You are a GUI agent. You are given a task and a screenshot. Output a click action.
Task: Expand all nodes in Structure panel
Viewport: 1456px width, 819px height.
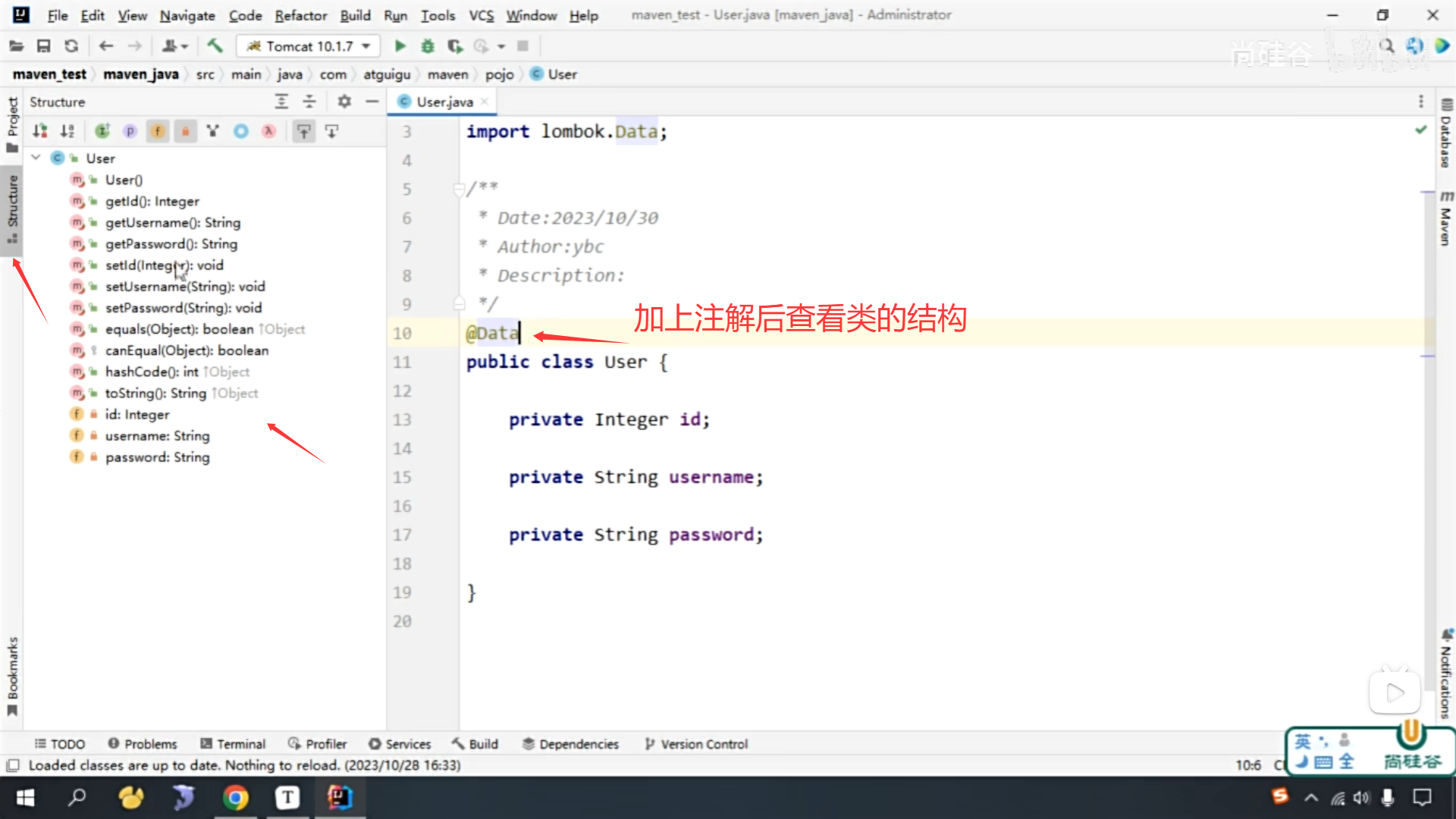click(281, 102)
